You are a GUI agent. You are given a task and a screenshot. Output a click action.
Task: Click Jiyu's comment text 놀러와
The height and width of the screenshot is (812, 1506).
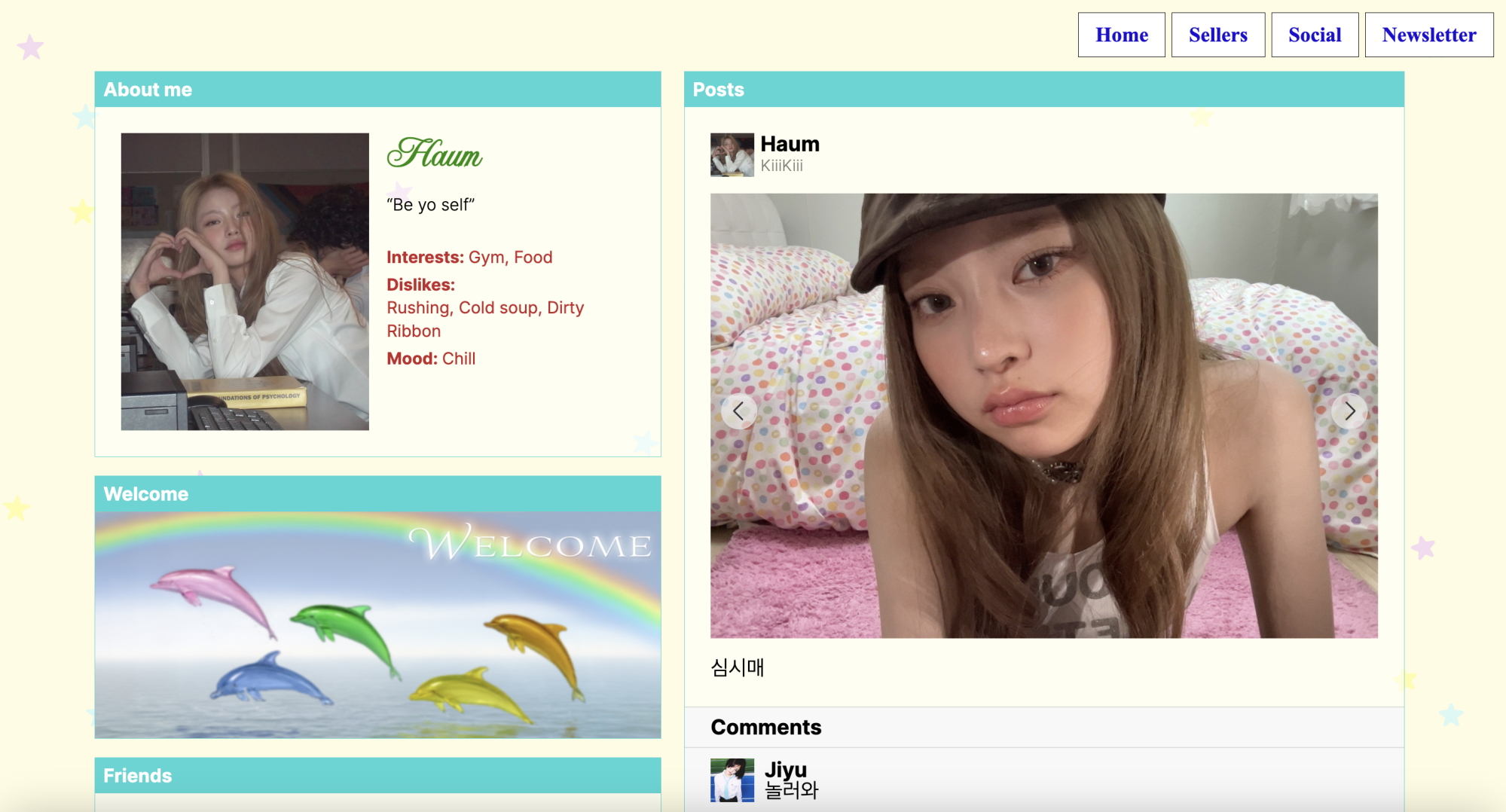(791, 790)
